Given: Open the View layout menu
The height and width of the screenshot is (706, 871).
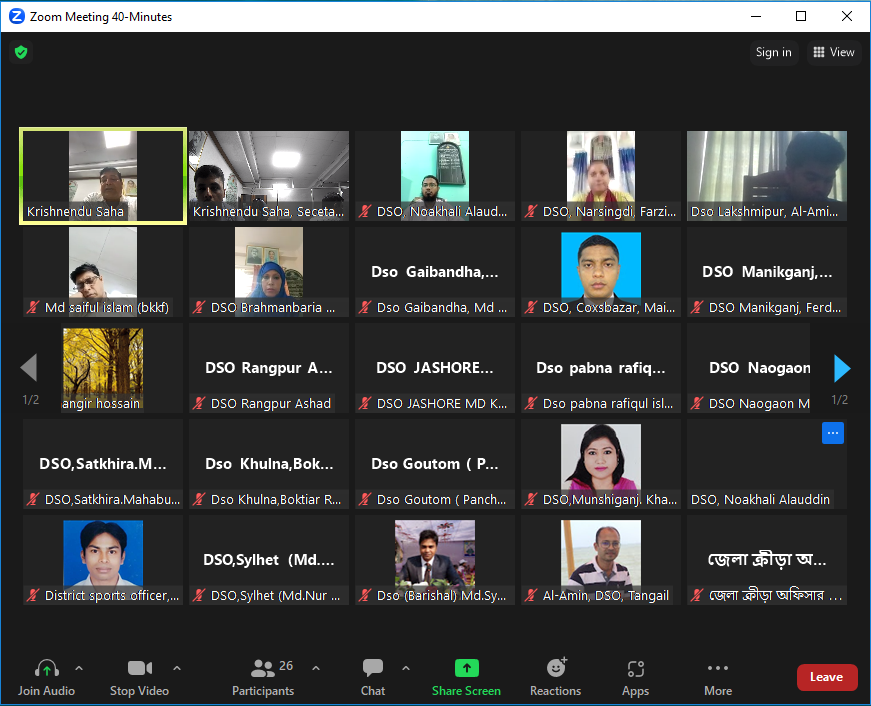Looking at the screenshot, I should point(833,52).
